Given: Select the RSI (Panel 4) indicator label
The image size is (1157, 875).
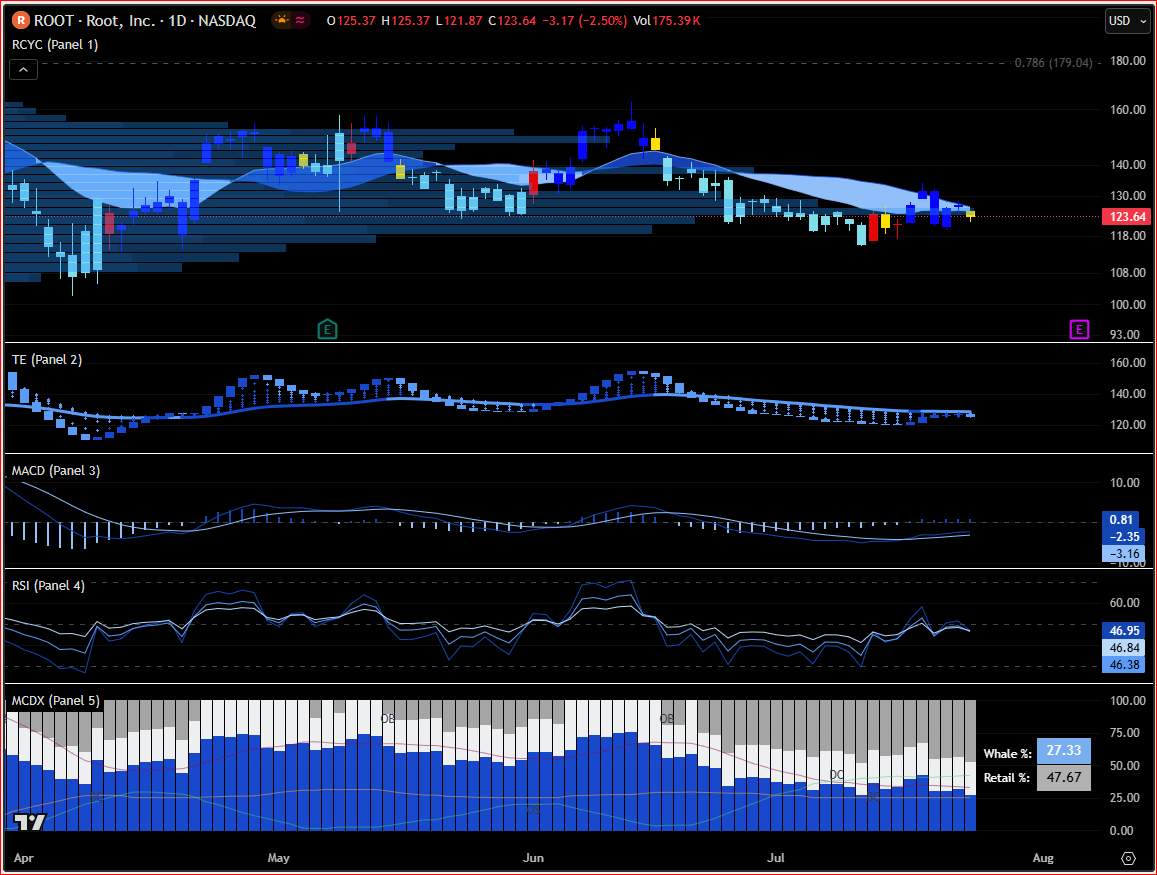Looking at the screenshot, I should (x=48, y=586).
